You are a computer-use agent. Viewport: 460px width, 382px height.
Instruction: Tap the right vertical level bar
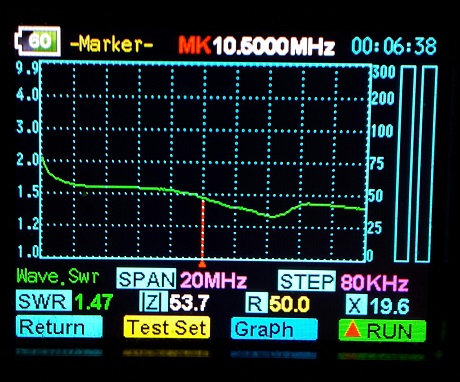[x=426, y=164]
